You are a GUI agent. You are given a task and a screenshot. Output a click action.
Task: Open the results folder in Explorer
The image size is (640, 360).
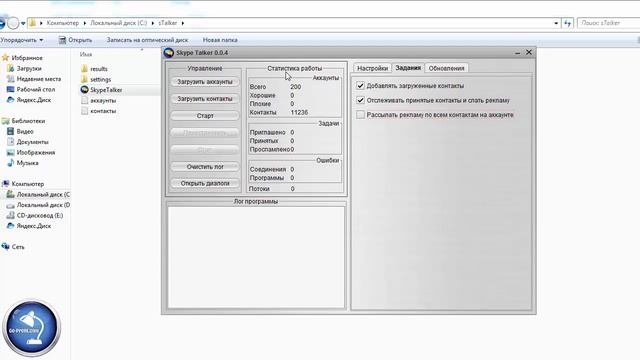click(x=99, y=69)
